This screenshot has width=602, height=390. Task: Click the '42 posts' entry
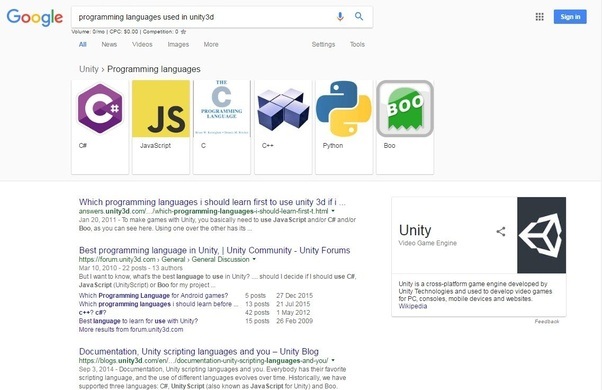pos(257,312)
